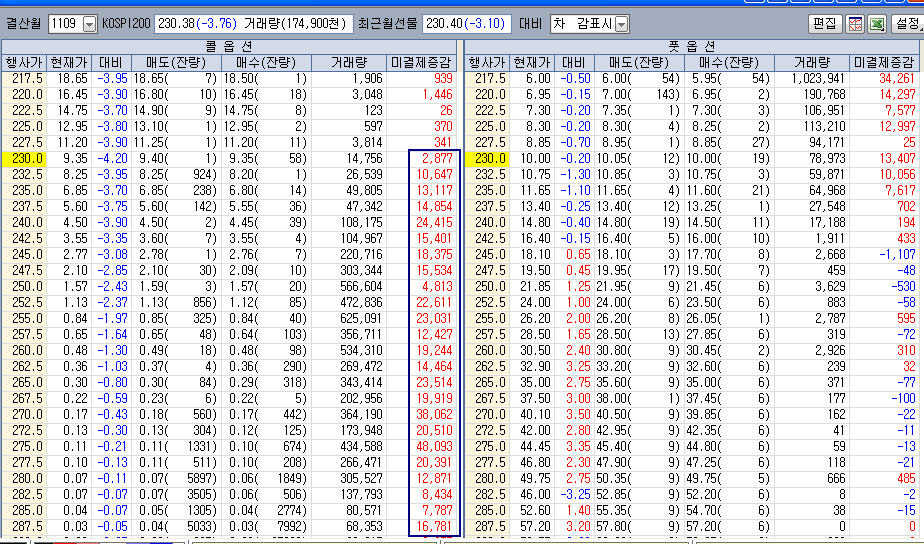
Task: Click call strike 287.5 row label
Action: [27, 526]
